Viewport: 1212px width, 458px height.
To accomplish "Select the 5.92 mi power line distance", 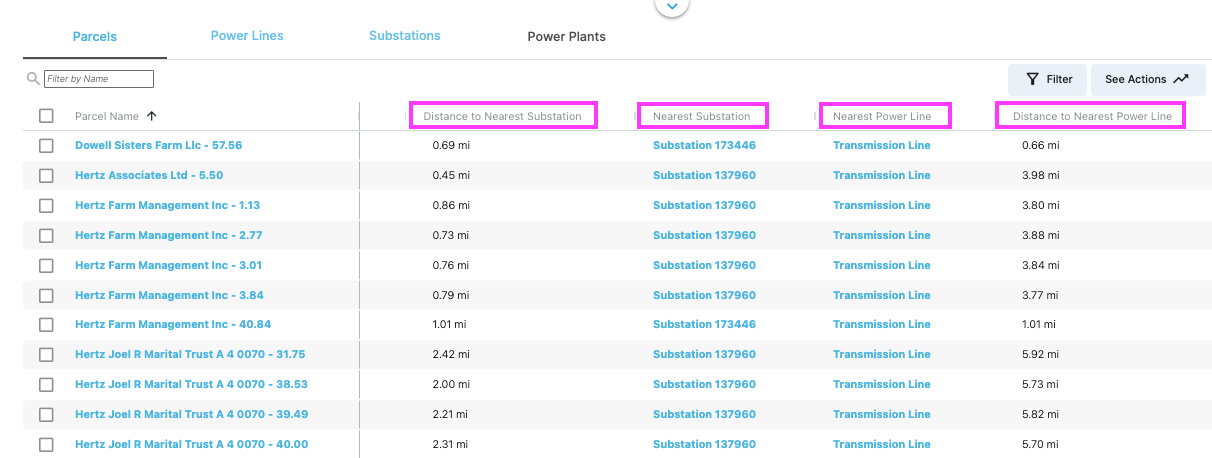I will pos(1040,355).
